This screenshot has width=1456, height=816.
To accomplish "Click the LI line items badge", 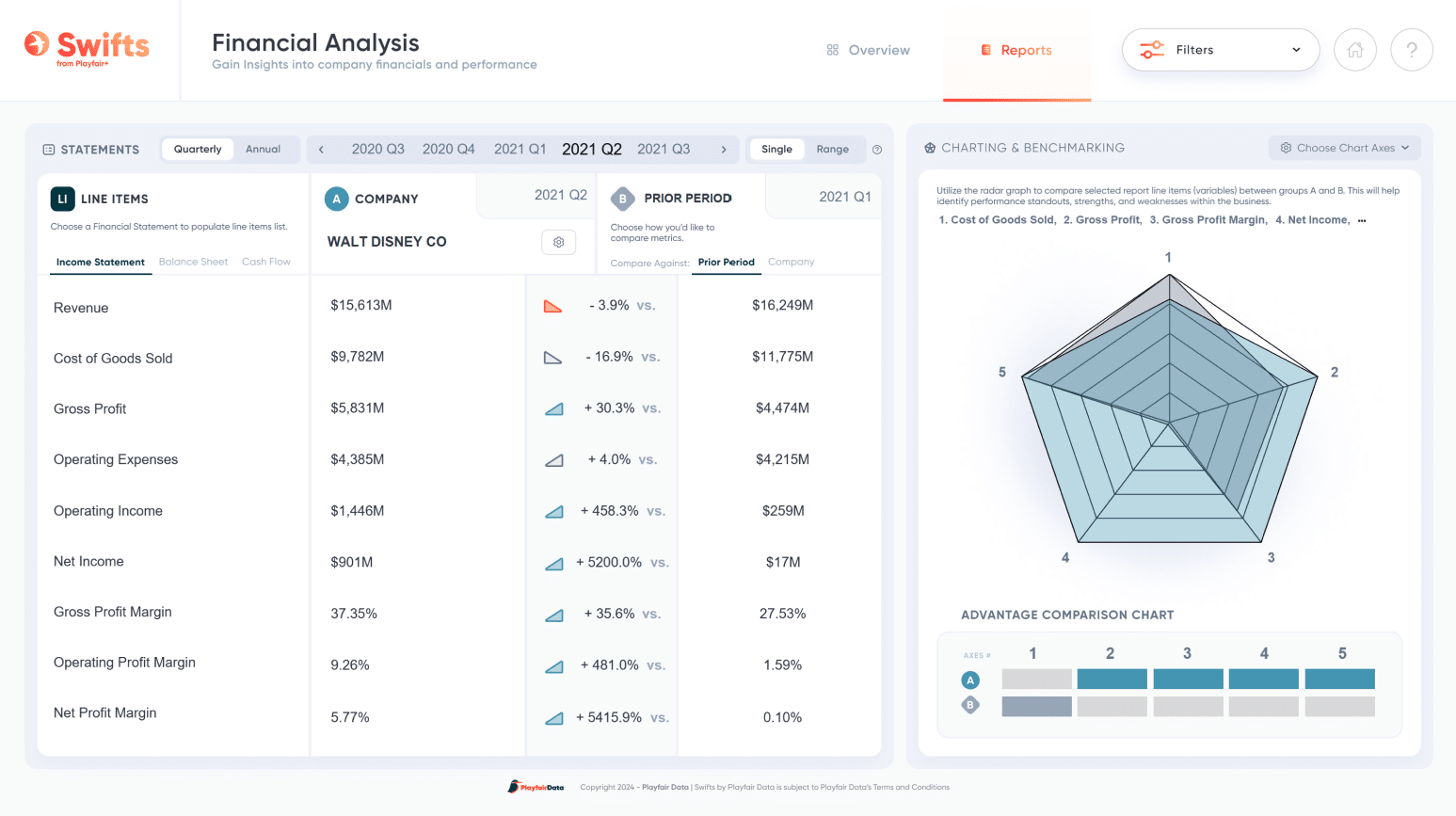I will point(62,199).
